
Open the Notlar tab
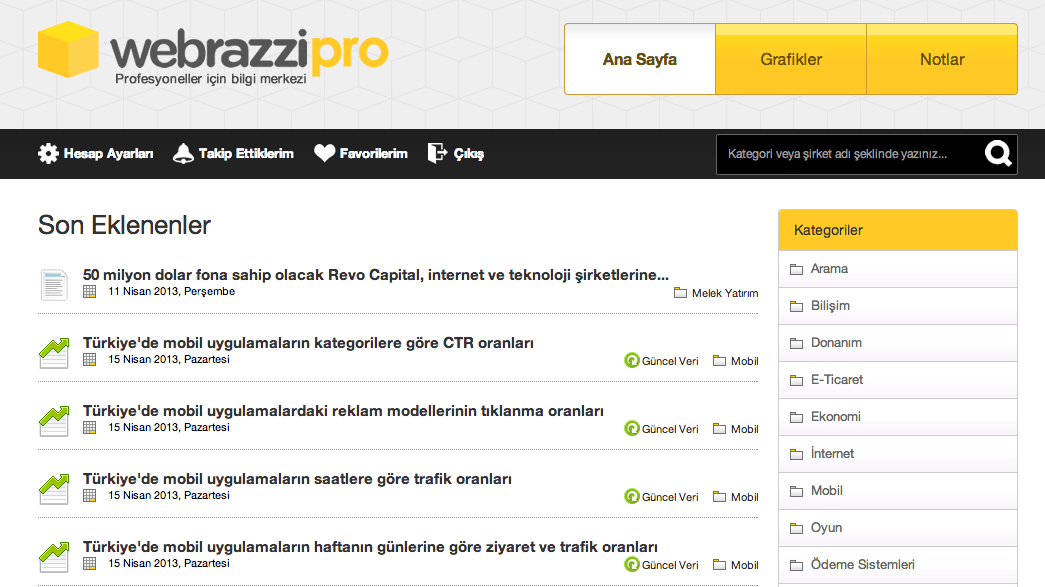coord(941,59)
